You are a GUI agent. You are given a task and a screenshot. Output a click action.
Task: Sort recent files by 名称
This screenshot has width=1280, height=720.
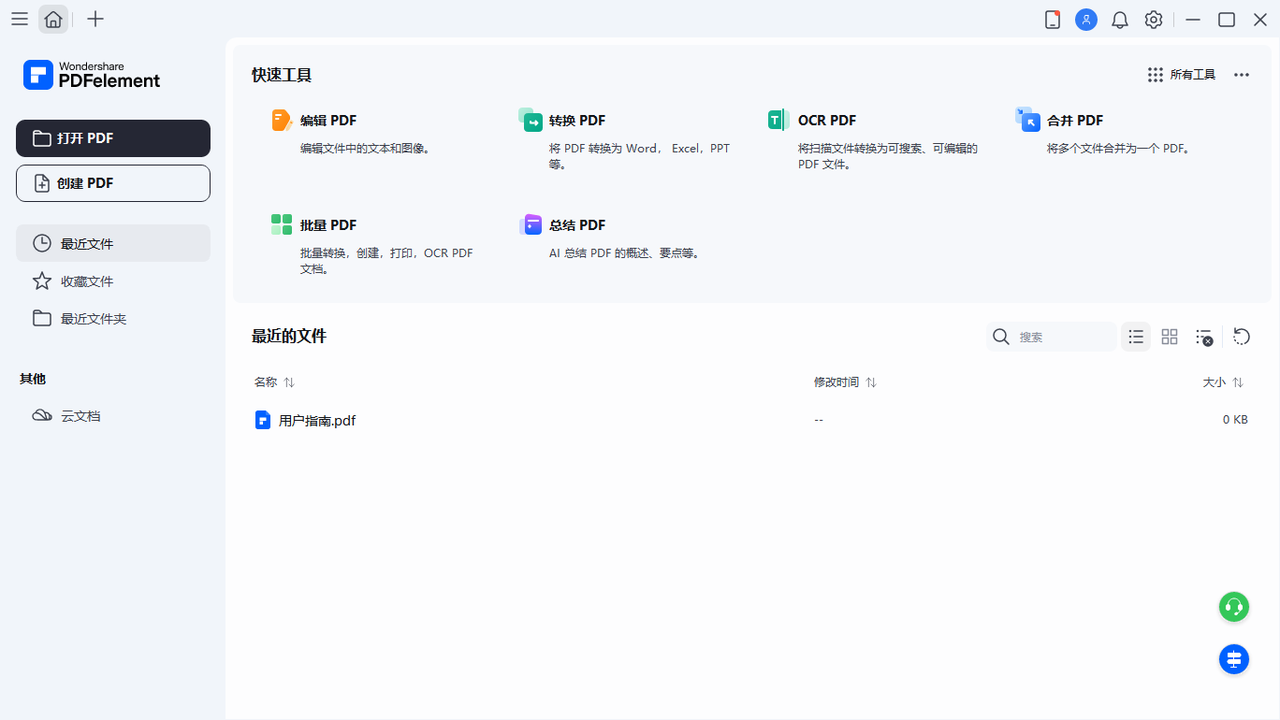(274, 382)
